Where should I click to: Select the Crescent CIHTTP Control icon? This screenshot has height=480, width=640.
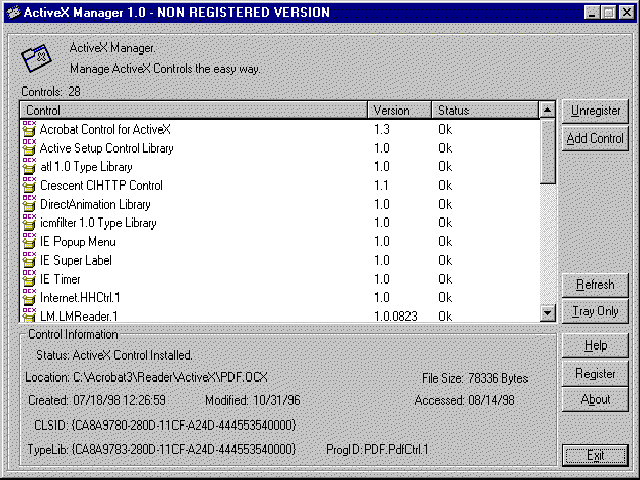click(x=28, y=185)
